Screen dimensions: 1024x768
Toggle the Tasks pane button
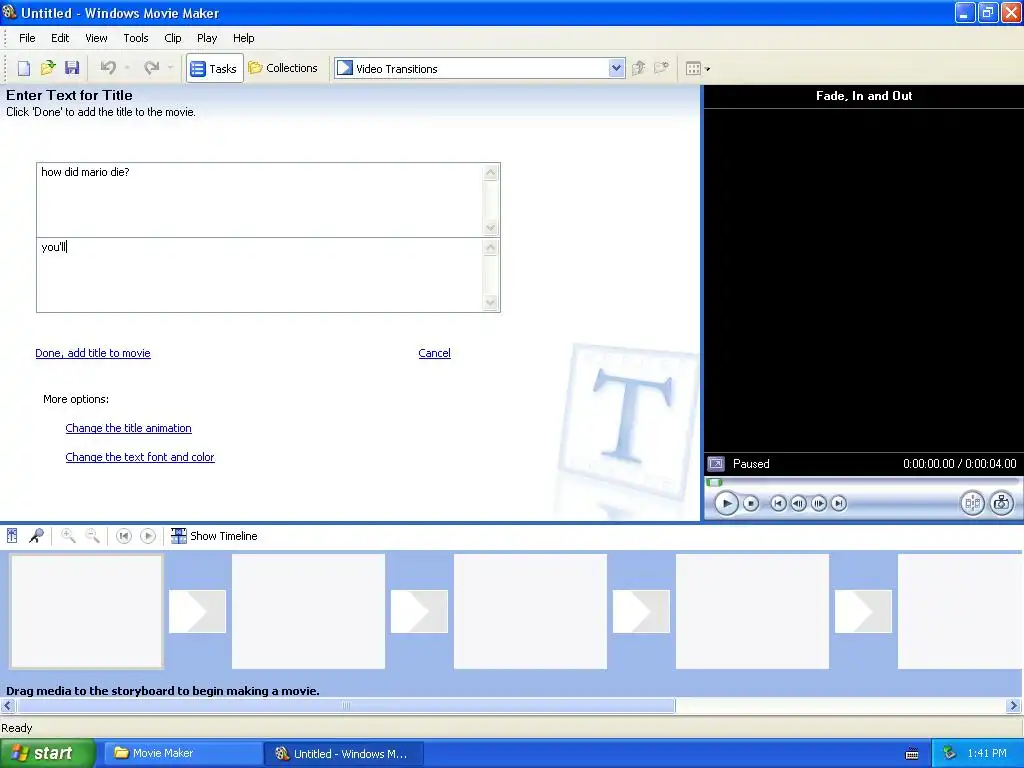click(214, 68)
